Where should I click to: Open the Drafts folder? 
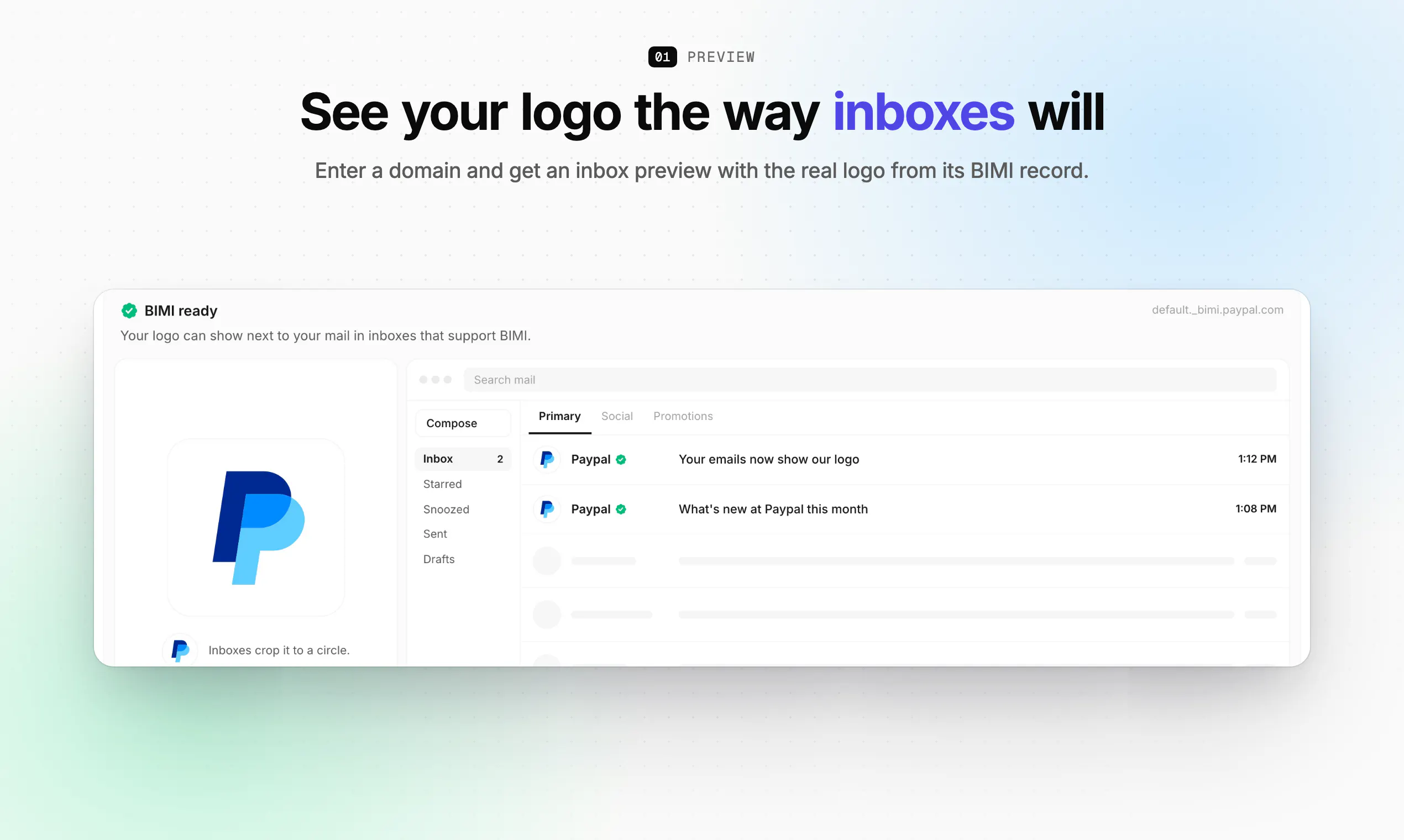[x=439, y=559]
